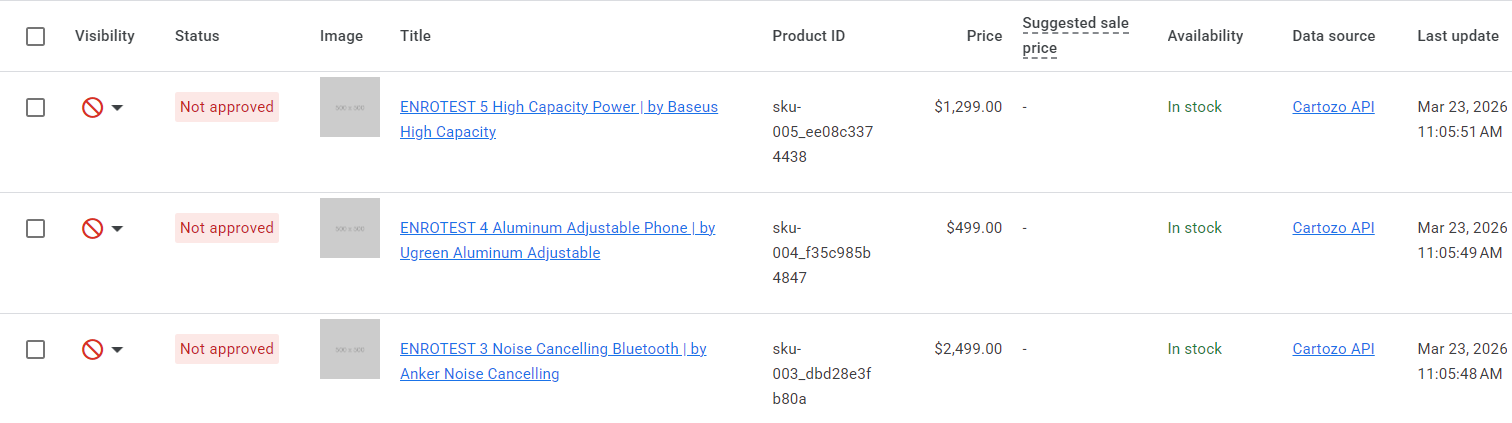The image size is (1512, 423).
Task: Click the hidden visibility icon for ENROTEST 5
Action: (x=92, y=107)
